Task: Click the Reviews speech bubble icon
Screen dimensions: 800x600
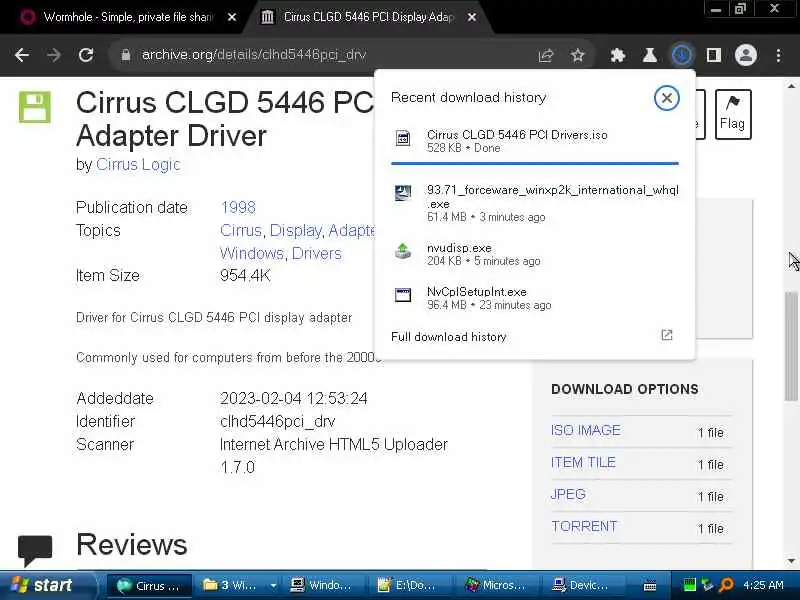Action: coord(35,550)
